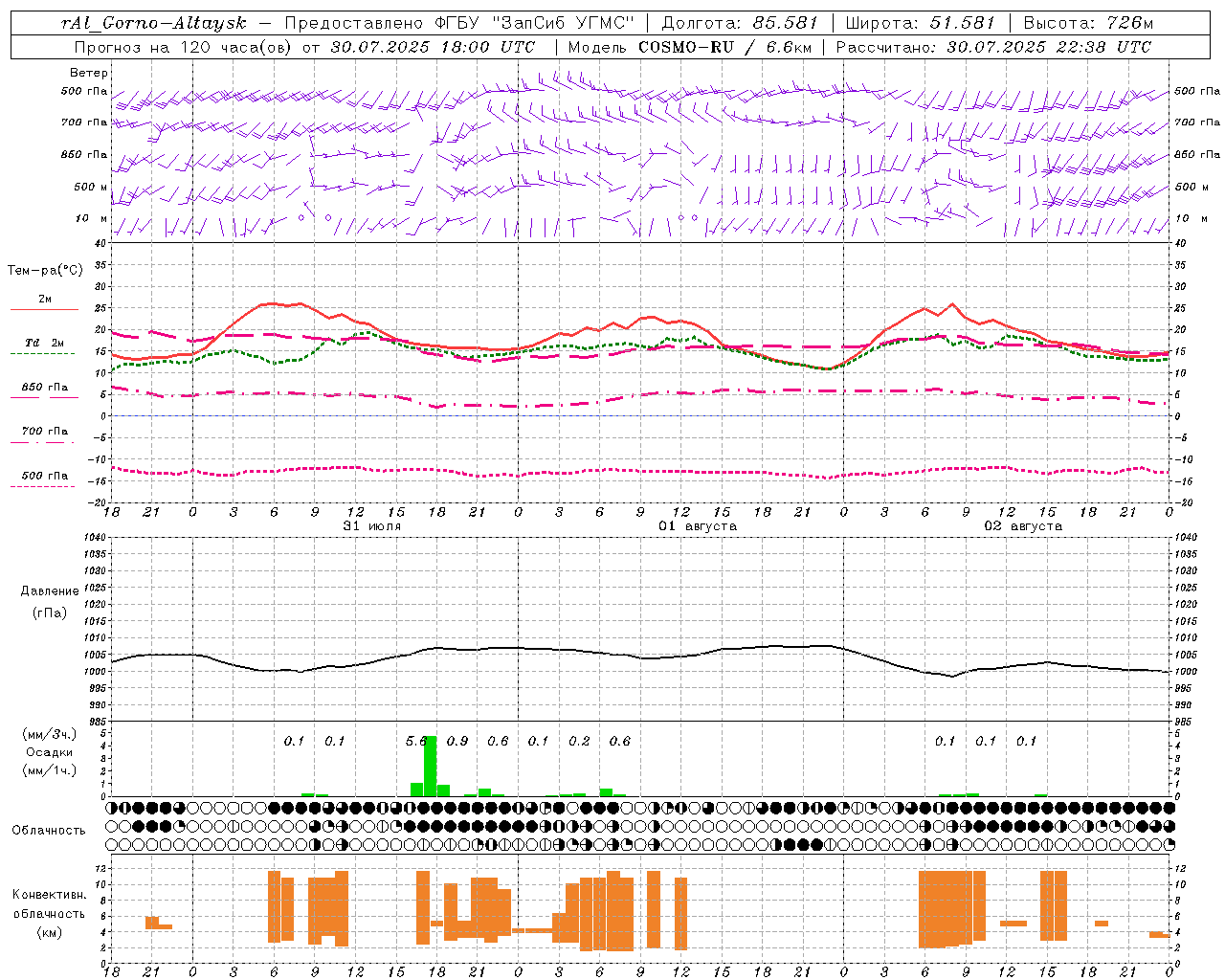Click the (км) unit label
1225x980 pixels.
point(49,932)
